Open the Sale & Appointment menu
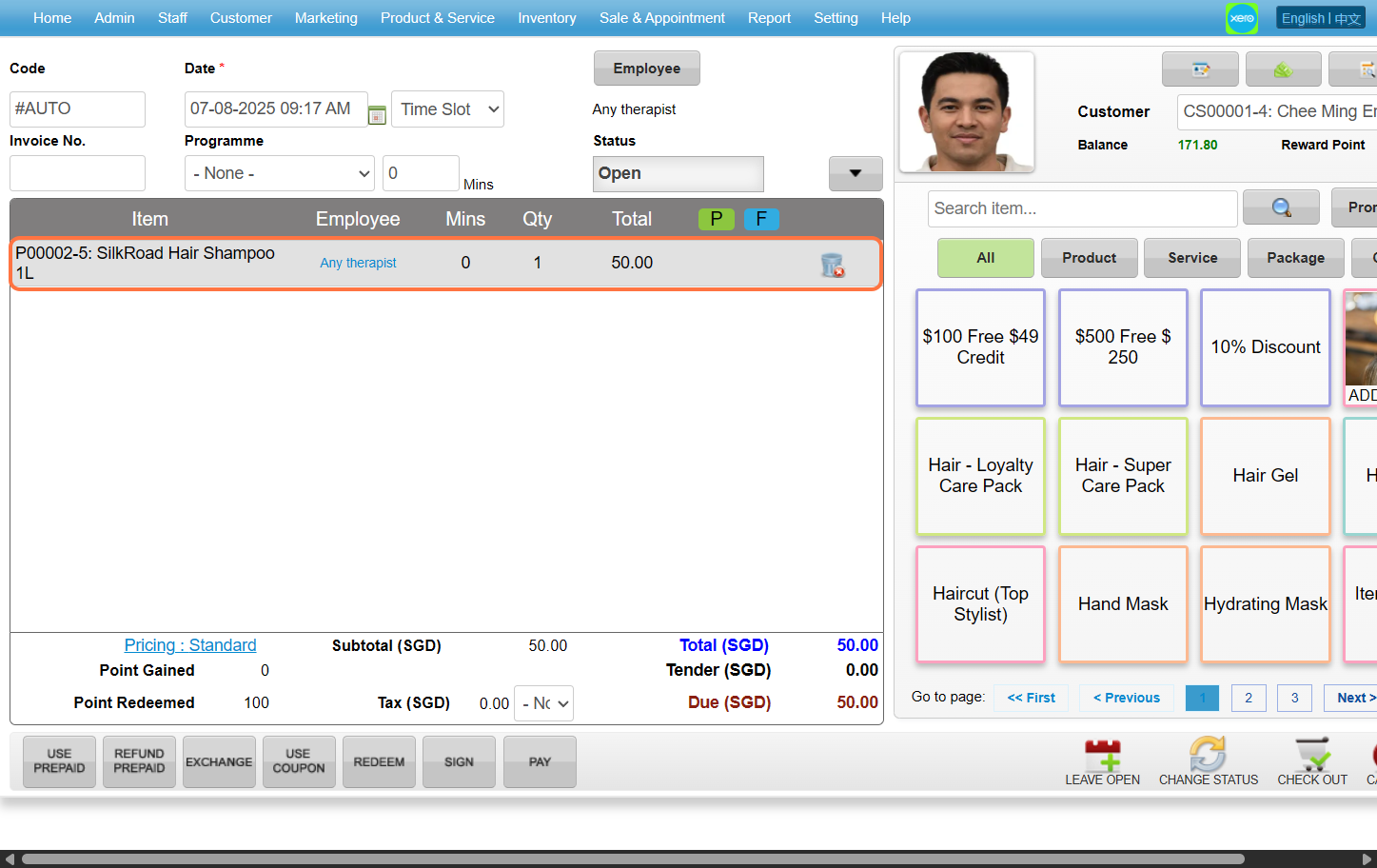This screenshot has width=1377, height=868. click(661, 18)
